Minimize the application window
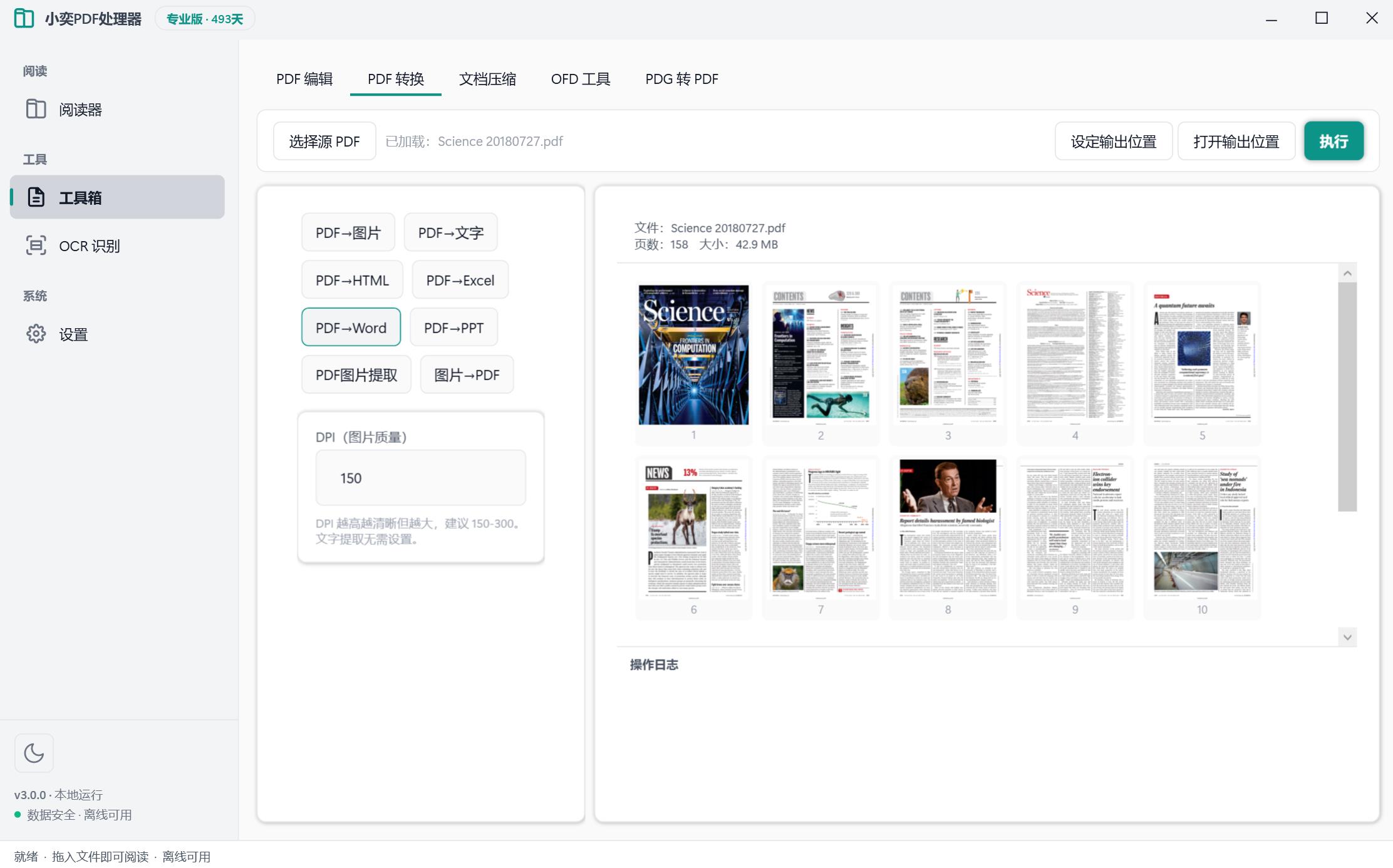Screen dimensions: 1393x868 click(x=1271, y=19)
